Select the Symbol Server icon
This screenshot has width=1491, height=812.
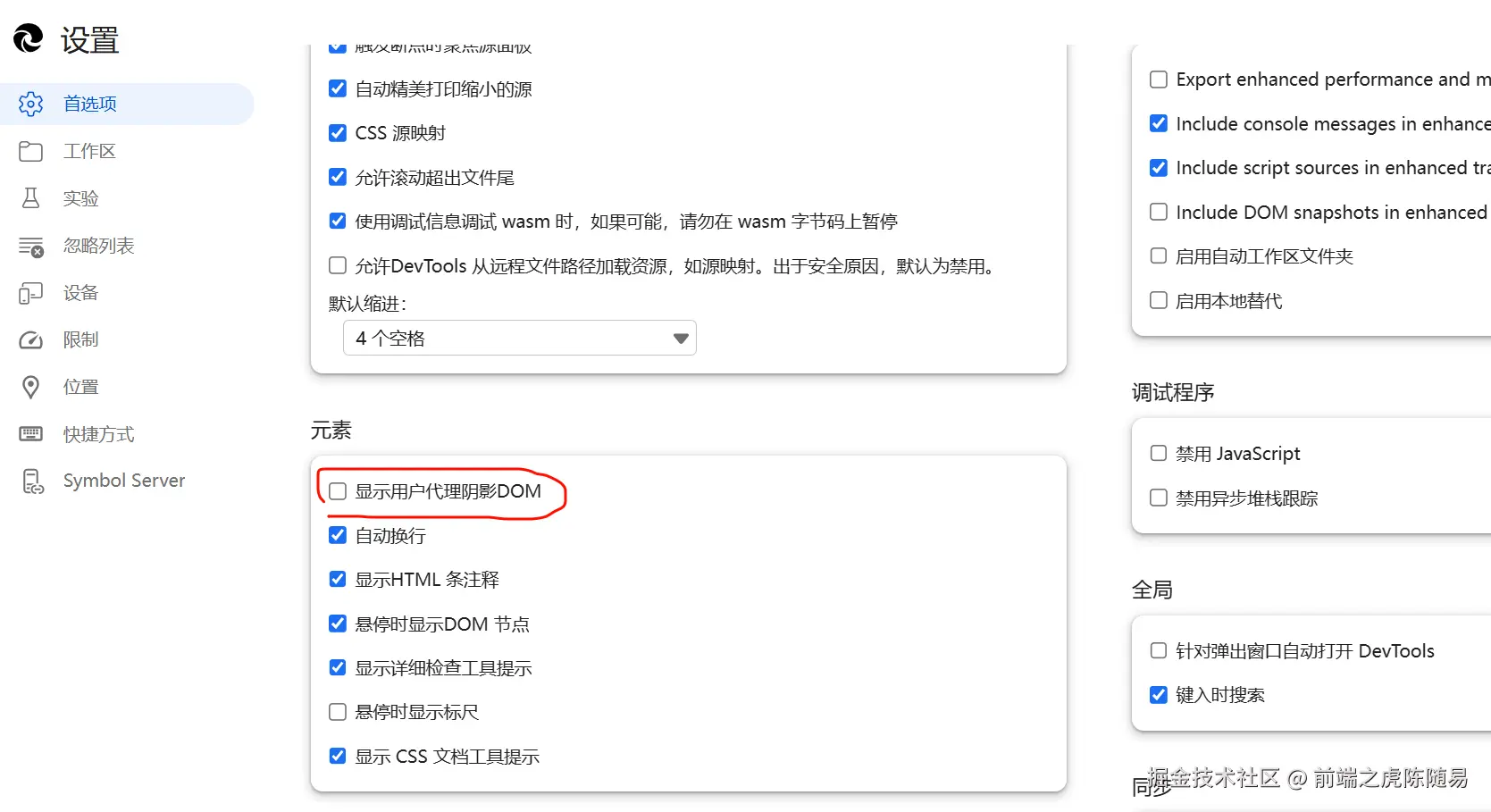pos(32,481)
